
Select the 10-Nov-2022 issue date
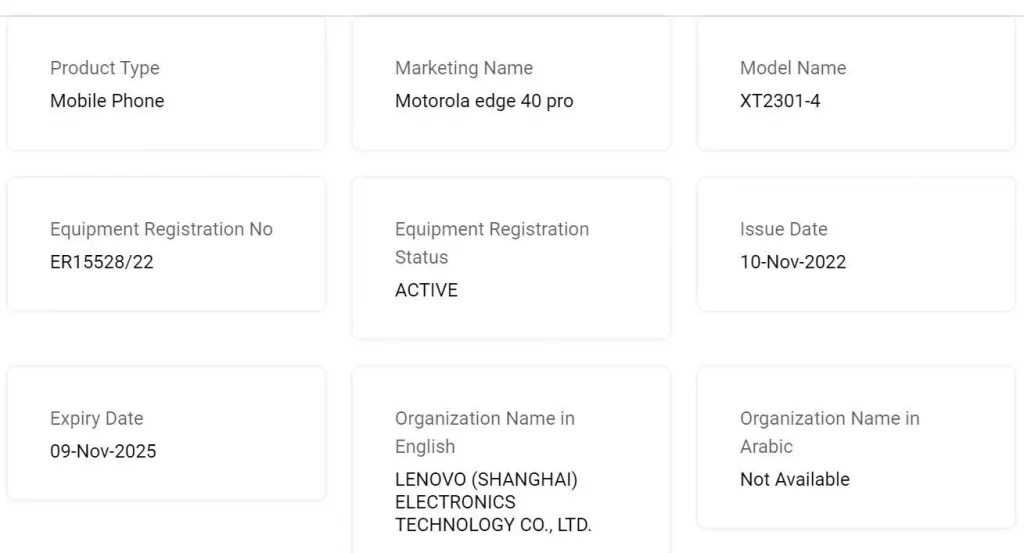[793, 262]
